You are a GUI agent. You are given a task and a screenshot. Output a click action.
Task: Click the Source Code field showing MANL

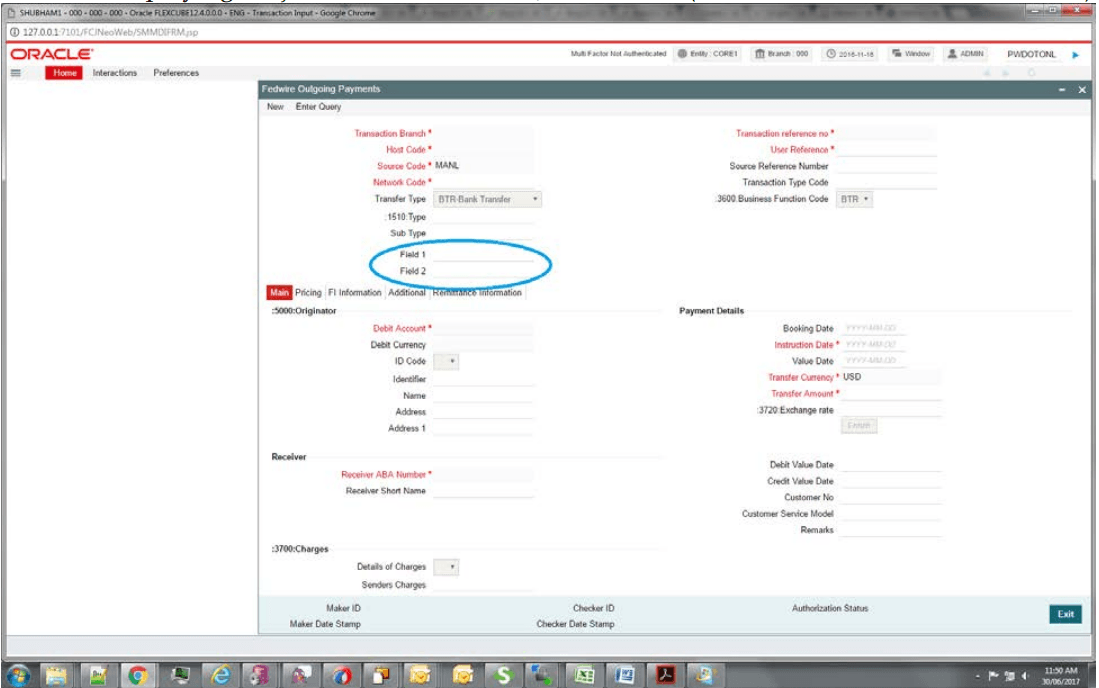(483, 165)
